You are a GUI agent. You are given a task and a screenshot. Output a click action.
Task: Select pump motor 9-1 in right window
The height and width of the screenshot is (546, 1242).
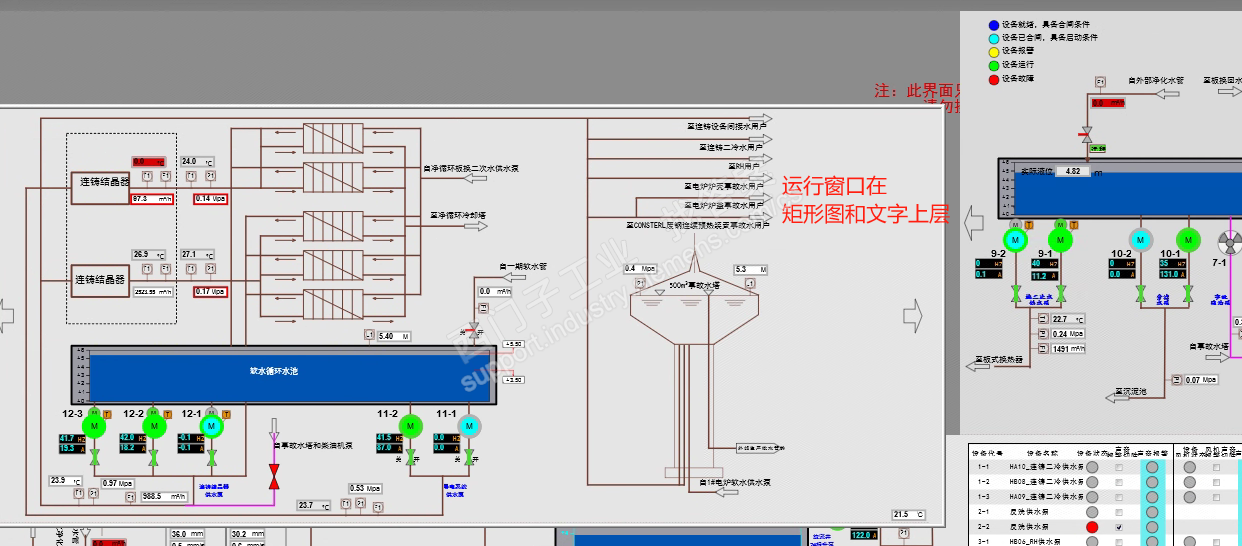point(1060,240)
